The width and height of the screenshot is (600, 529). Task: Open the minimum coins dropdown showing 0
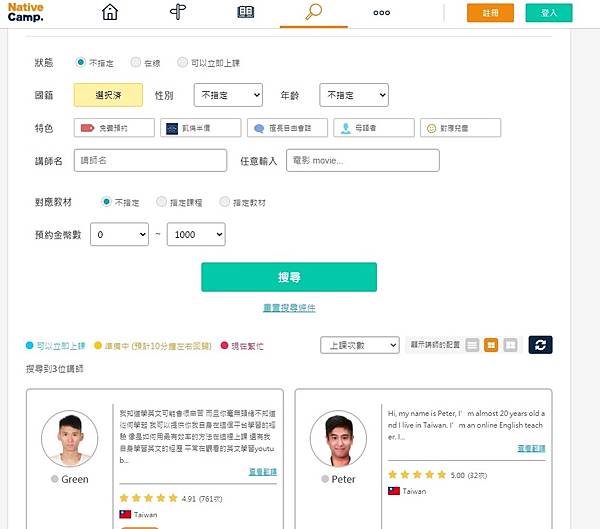tap(119, 234)
